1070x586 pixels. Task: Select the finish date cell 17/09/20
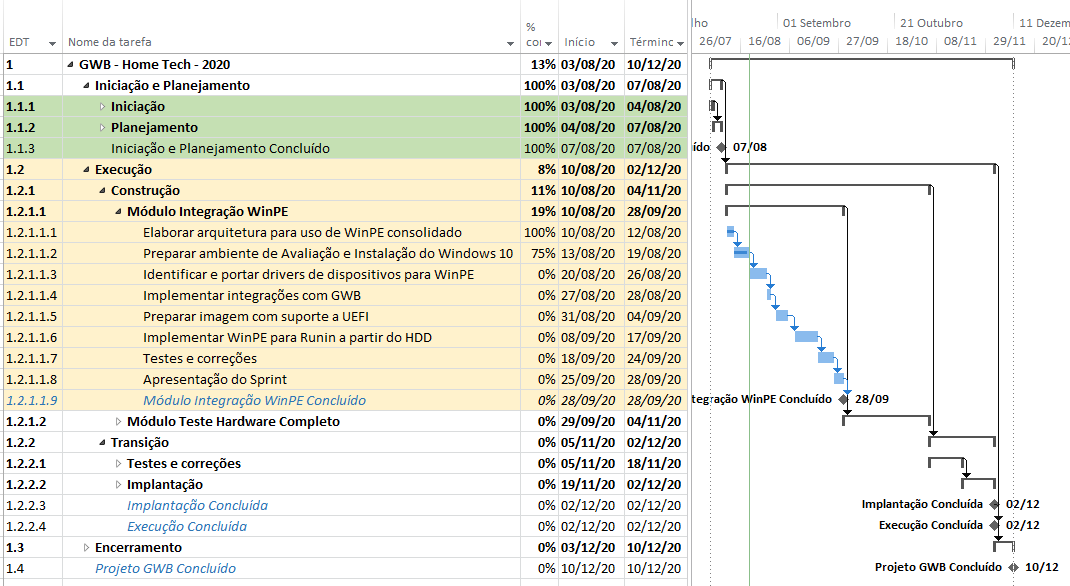pos(656,338)
